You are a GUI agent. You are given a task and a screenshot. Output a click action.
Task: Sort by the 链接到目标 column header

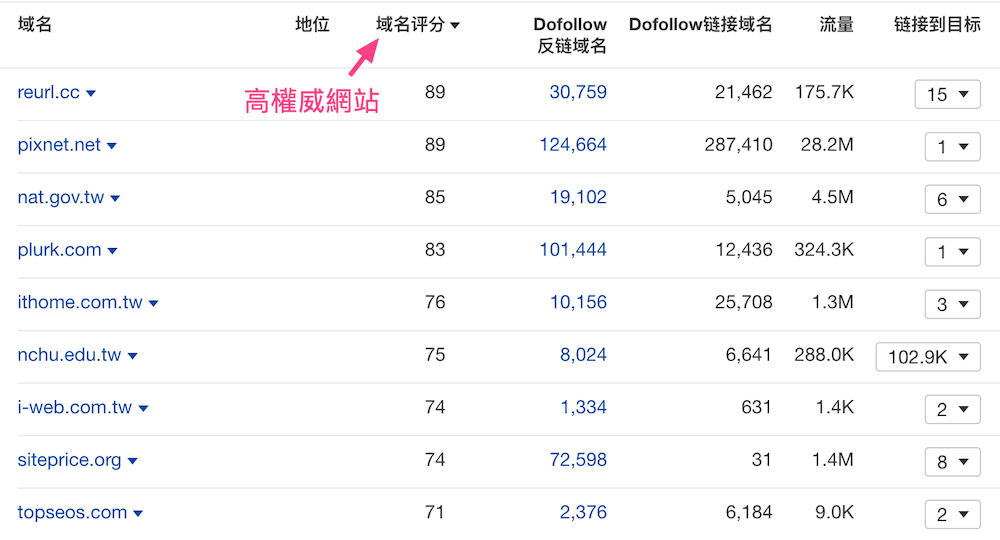pyautogui.click(x=937, y=25)
